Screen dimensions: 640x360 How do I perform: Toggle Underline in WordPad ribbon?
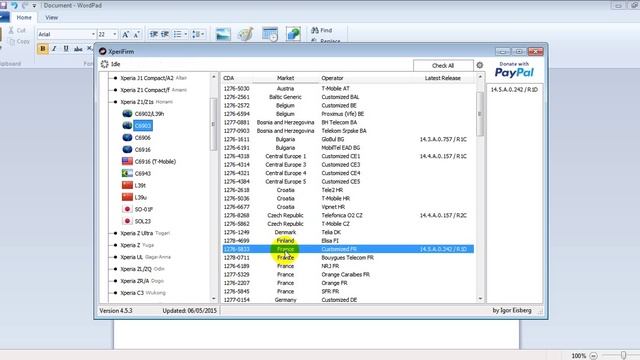pyautogui.click(x=66, y=49)
